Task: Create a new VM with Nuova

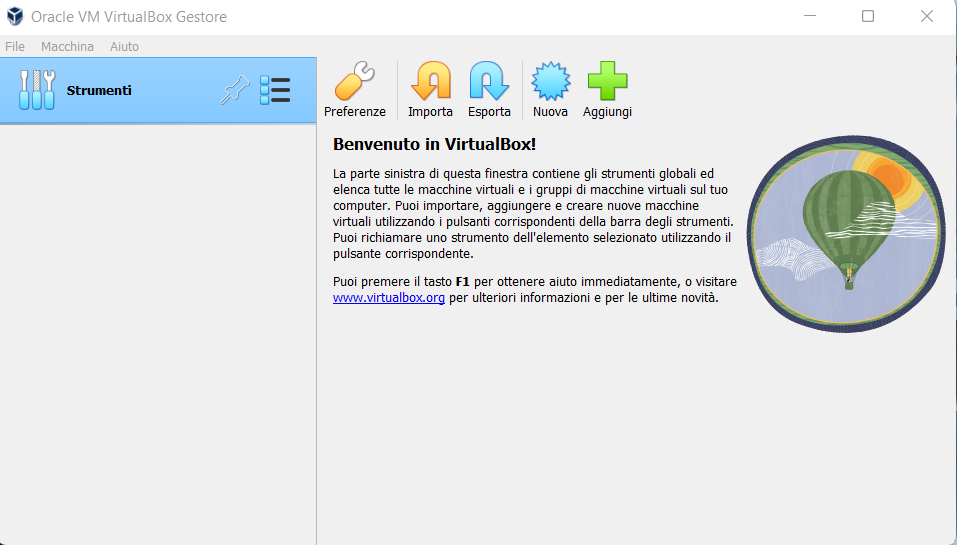Action: point(551,81)
